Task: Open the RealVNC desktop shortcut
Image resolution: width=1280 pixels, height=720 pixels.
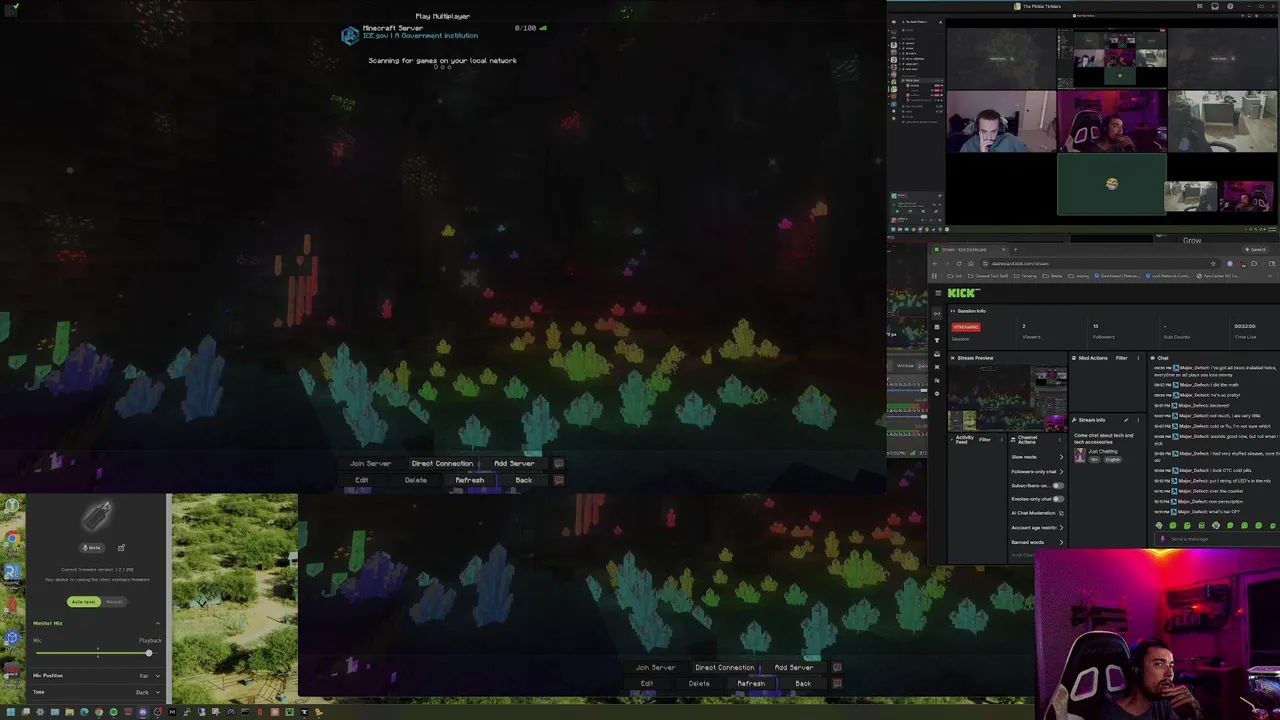Action: coord(12,574)
